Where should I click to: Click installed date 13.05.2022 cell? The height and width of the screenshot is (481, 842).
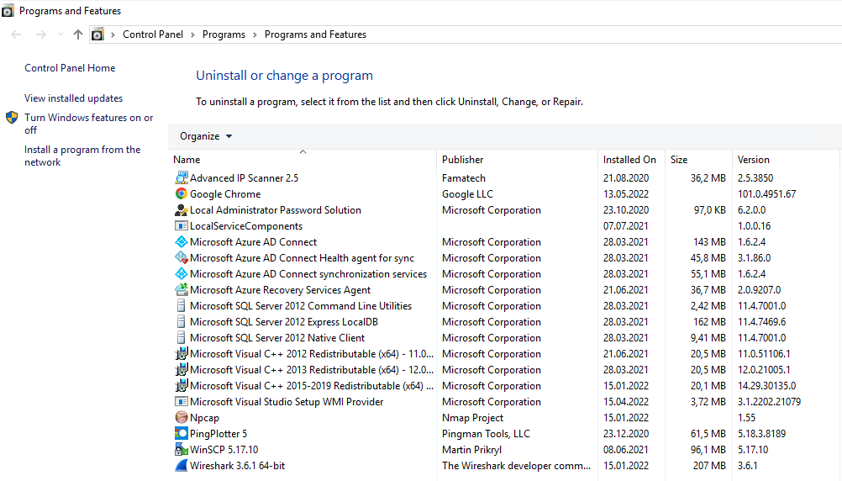point(626,194)
